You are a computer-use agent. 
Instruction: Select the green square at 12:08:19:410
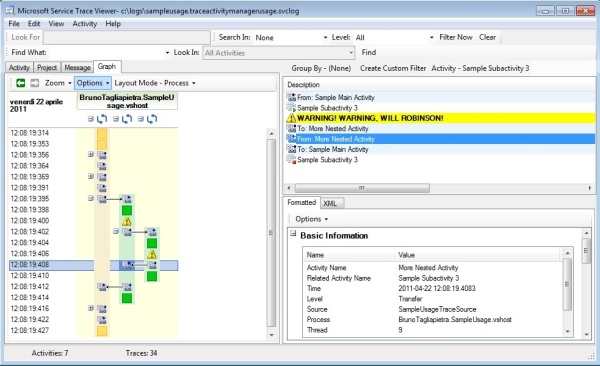click(x=152, y=276)
